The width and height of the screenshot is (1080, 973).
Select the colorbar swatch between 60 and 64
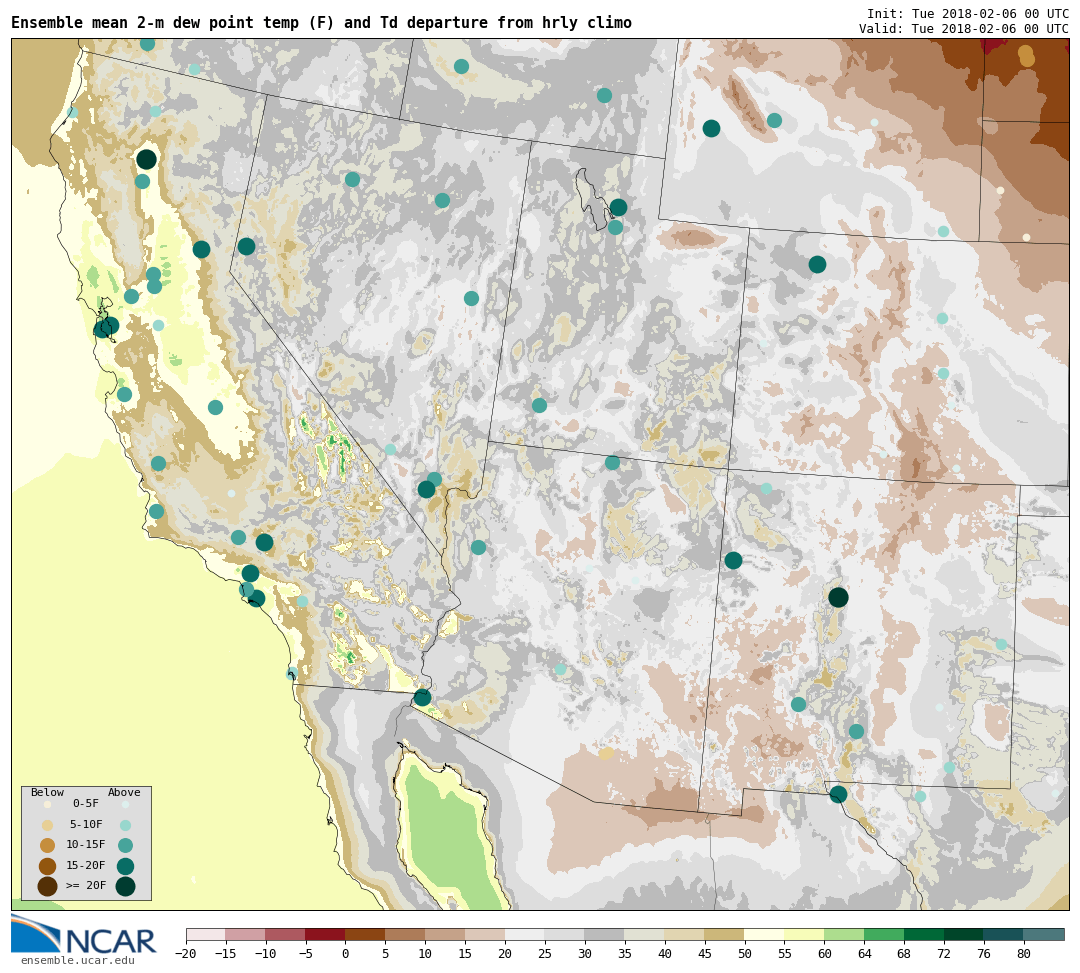tap(844, 934)
